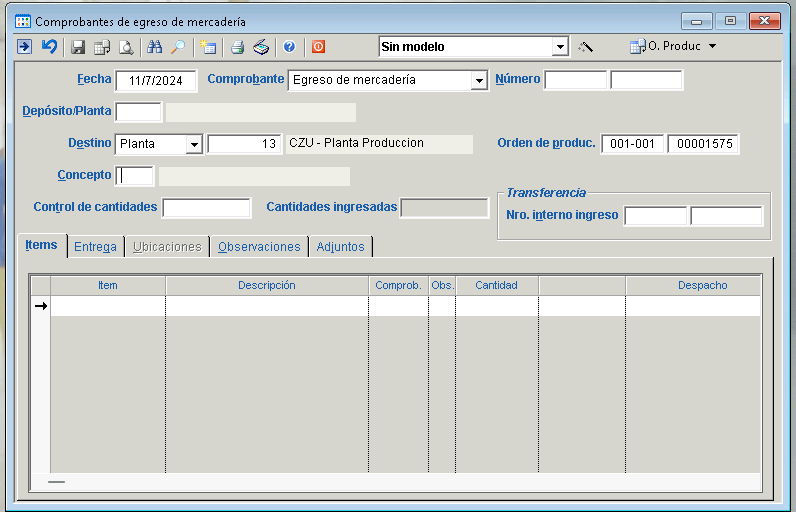Click the save floppy disk icon

coord(78,47)
